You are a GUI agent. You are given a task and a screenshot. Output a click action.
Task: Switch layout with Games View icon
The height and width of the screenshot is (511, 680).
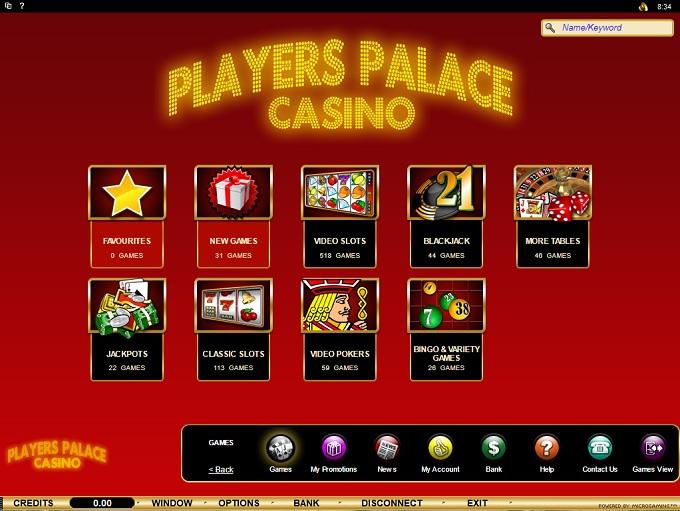[653, 448]
